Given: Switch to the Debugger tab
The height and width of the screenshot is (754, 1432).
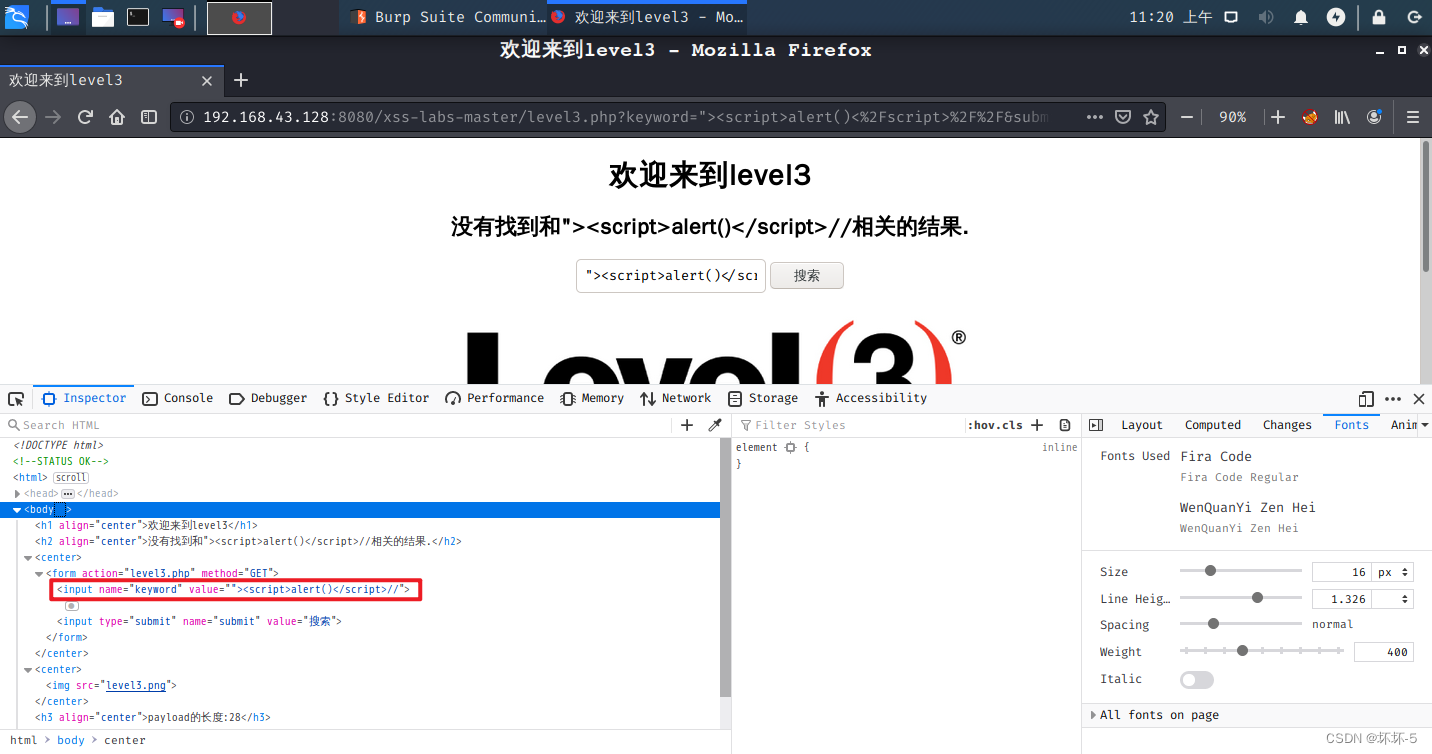Looking at the screenshot, I should (268, 398).
